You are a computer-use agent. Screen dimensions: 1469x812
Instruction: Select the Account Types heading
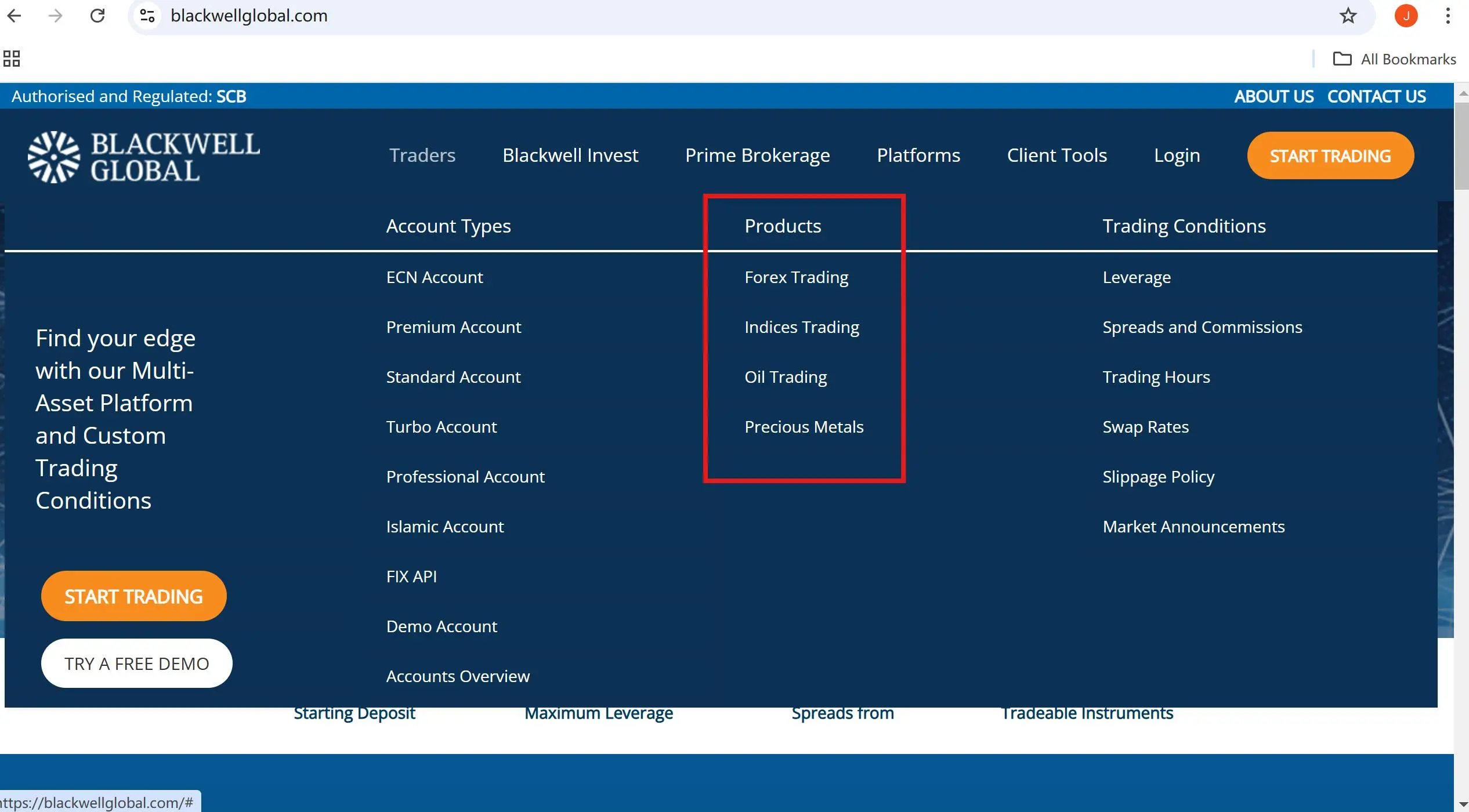[448, 226]
